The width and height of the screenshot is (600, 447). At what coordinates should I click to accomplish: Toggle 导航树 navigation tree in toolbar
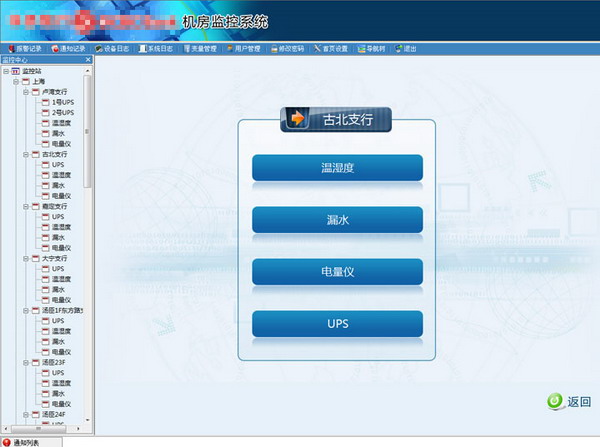(x=375, y=48)
